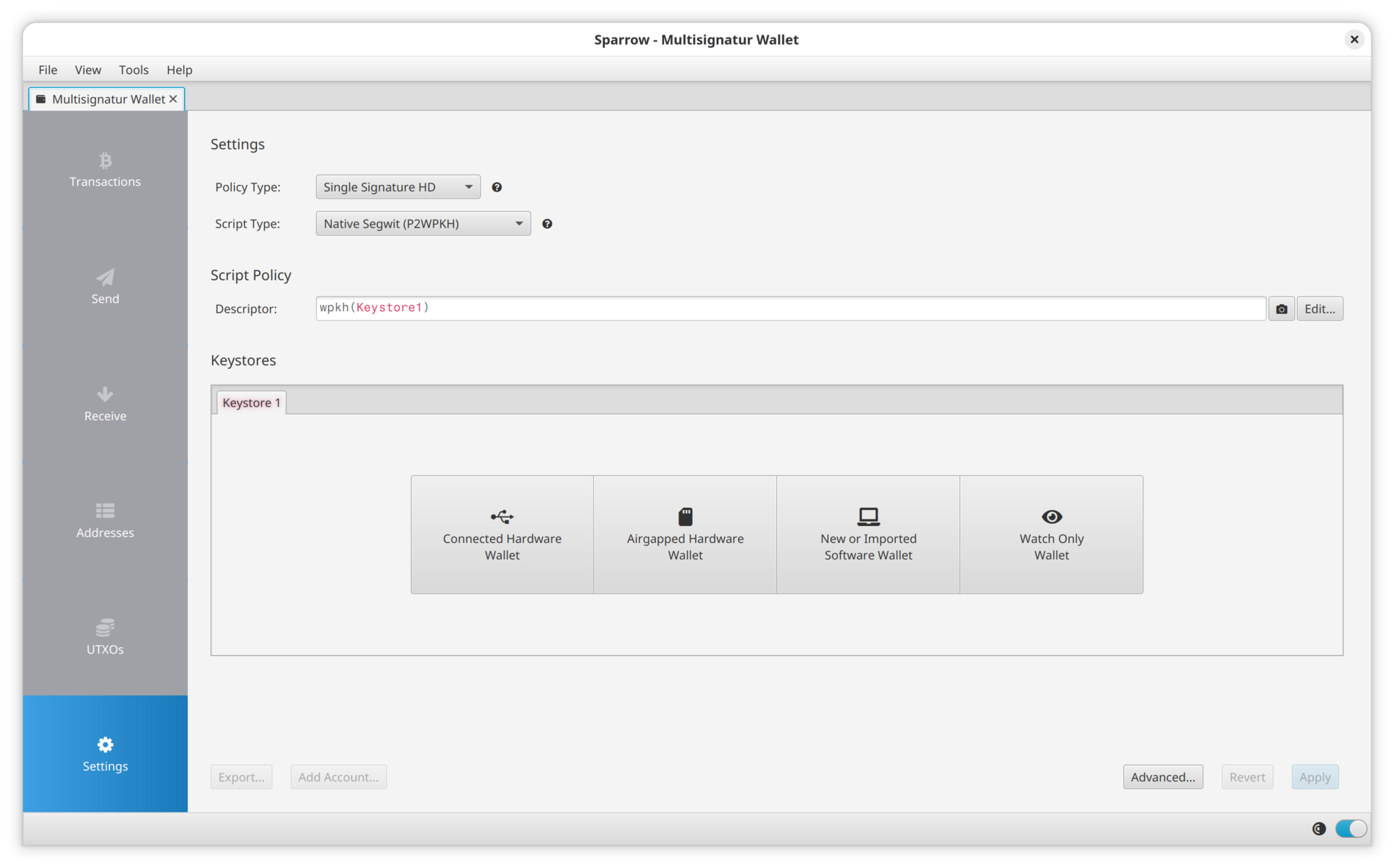This screenshot has width=1394, height=868.
Task: Close the Sparrow window
Action: [1354, 40]
